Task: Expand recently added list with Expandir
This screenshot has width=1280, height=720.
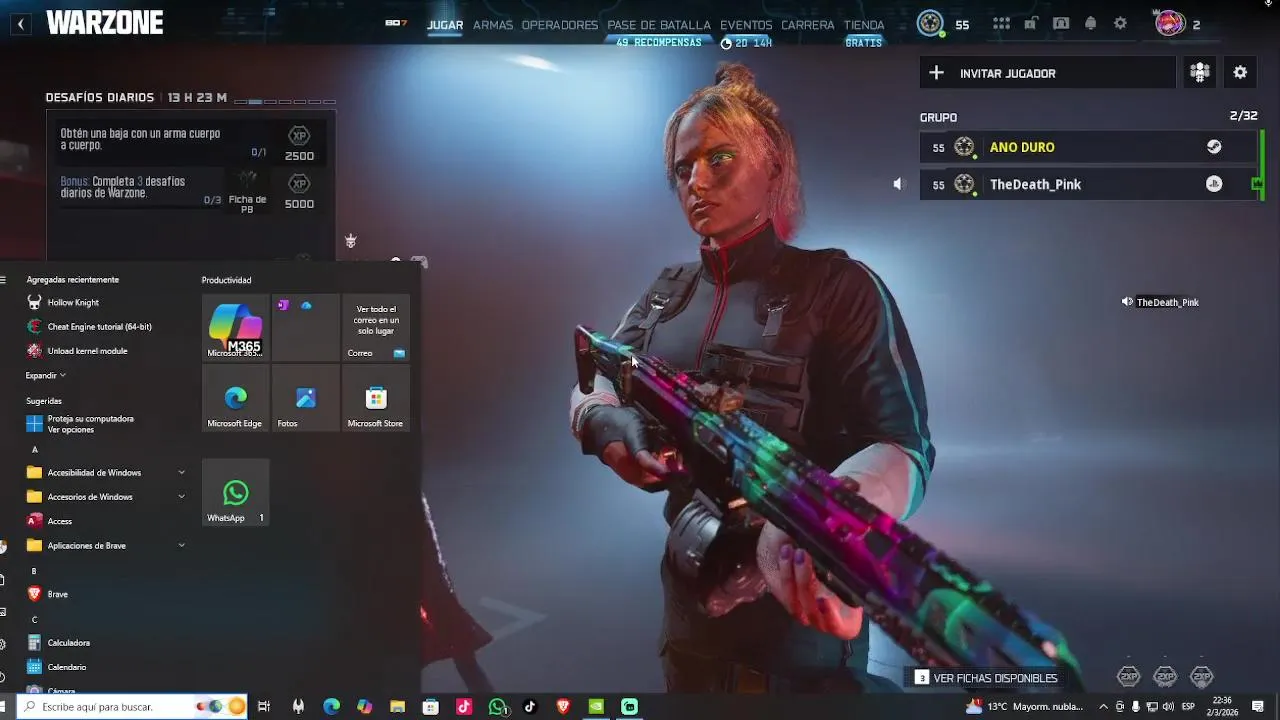Action: 46,375
